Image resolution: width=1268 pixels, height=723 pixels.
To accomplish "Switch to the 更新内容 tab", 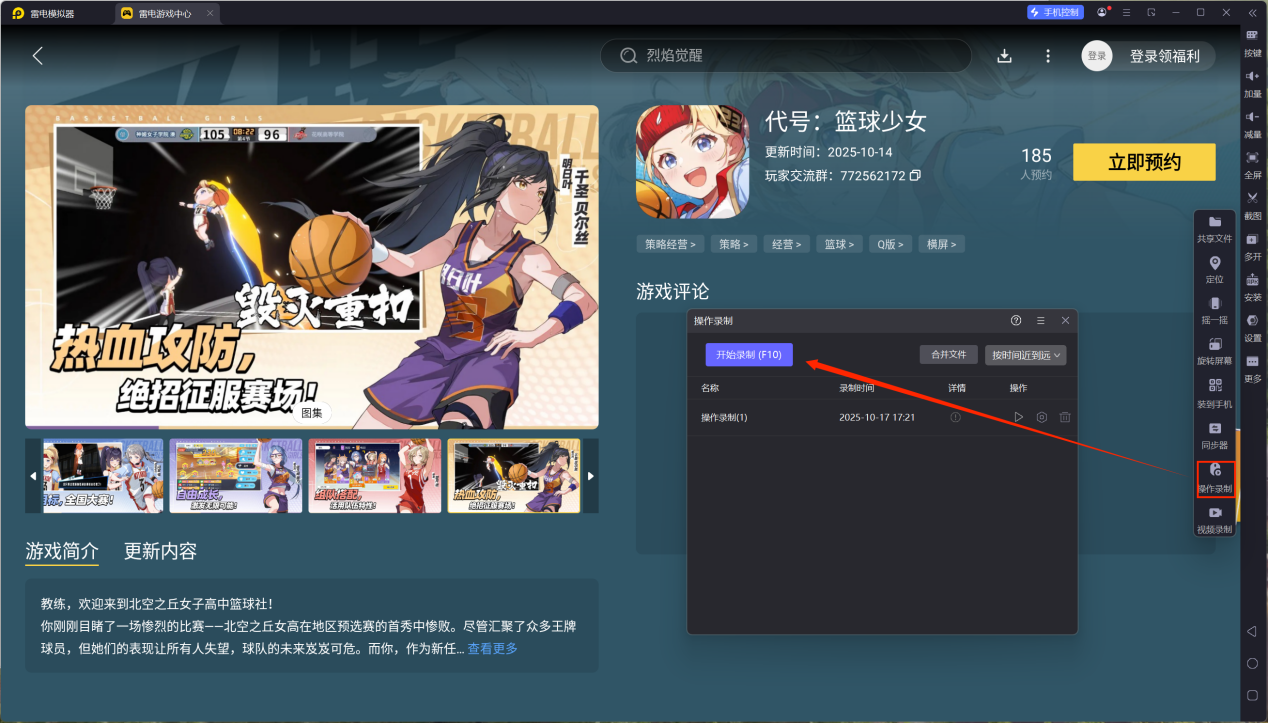I will tap(160, 551).
